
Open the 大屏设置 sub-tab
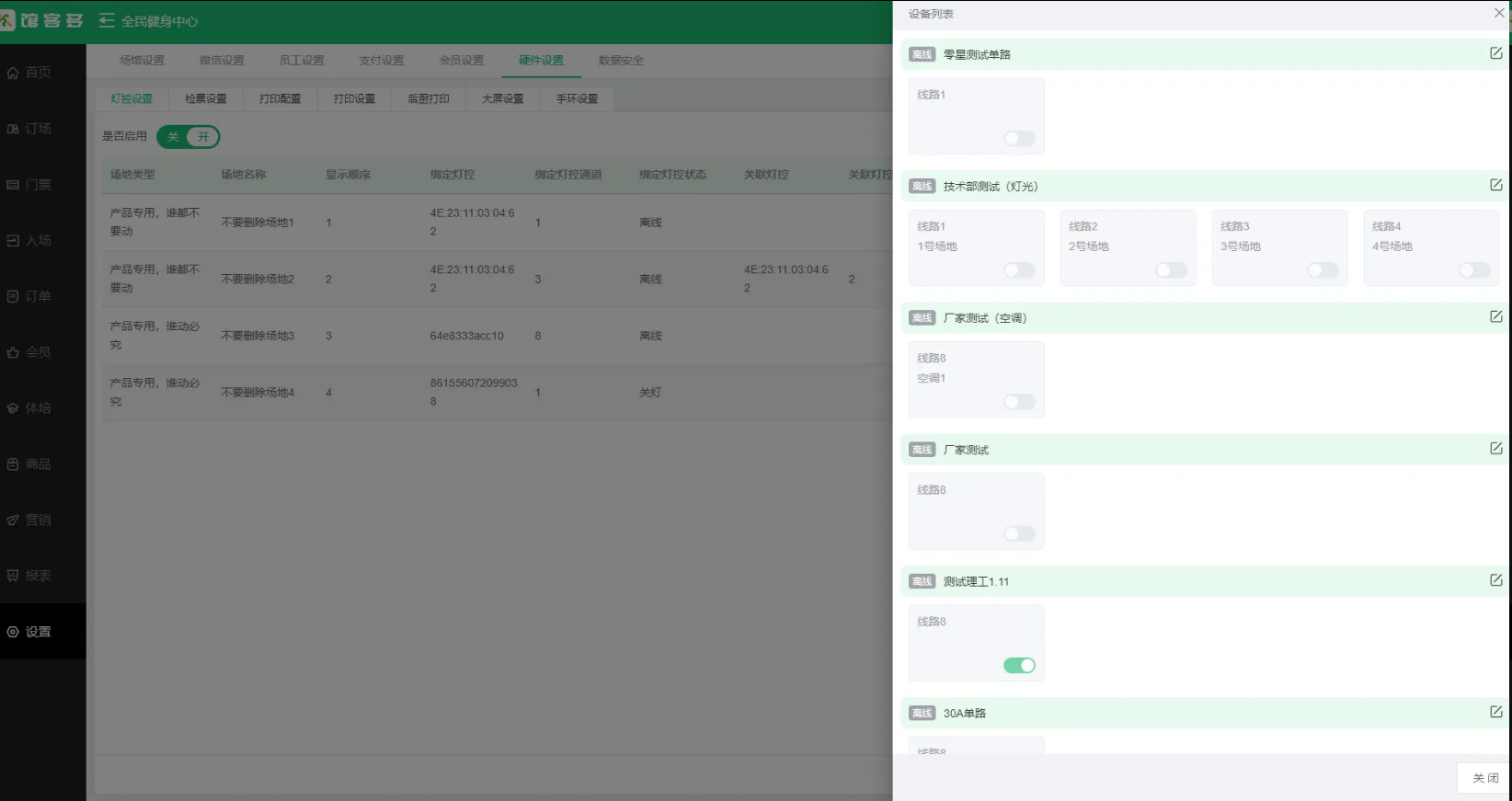coord(503,99)
